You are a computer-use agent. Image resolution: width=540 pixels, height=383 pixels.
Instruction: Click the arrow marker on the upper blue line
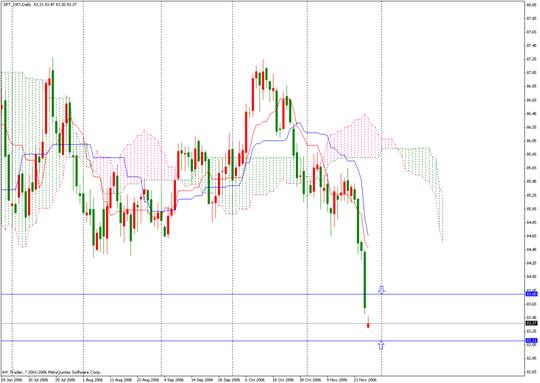click(381, 290)
